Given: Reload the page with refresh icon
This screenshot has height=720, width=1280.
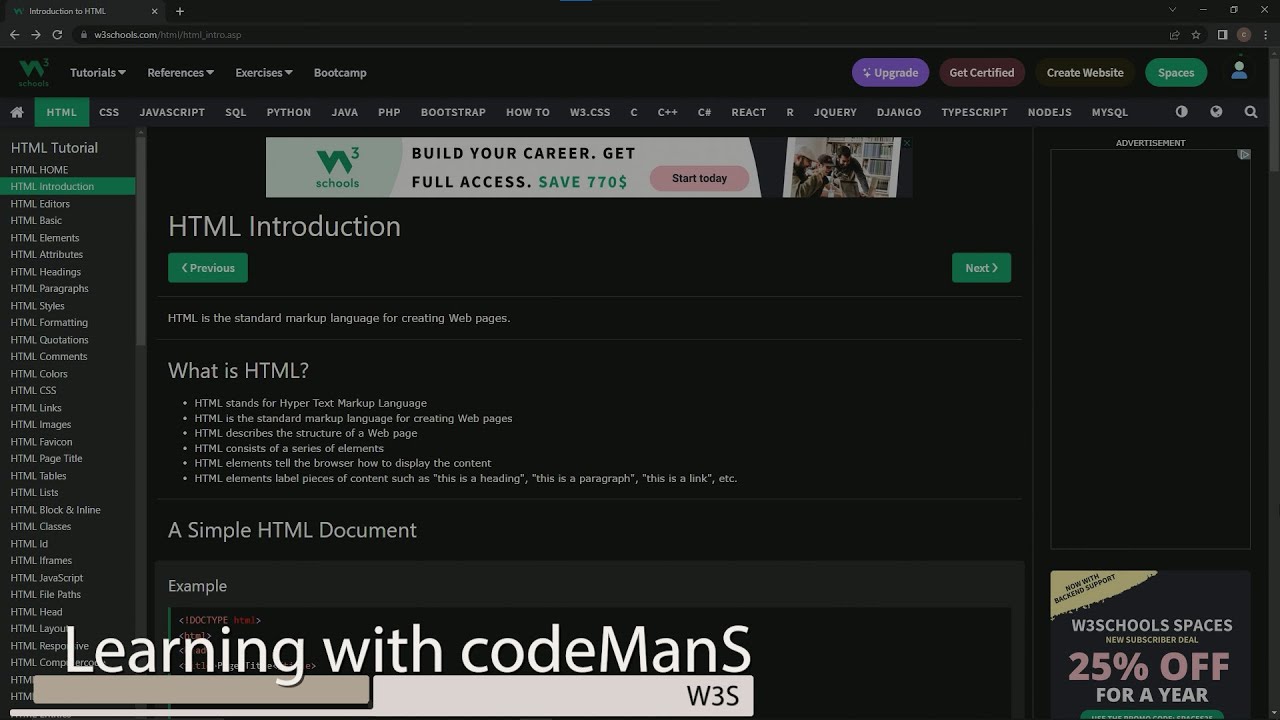Looking at the screenshot, I should coord(58,35).
